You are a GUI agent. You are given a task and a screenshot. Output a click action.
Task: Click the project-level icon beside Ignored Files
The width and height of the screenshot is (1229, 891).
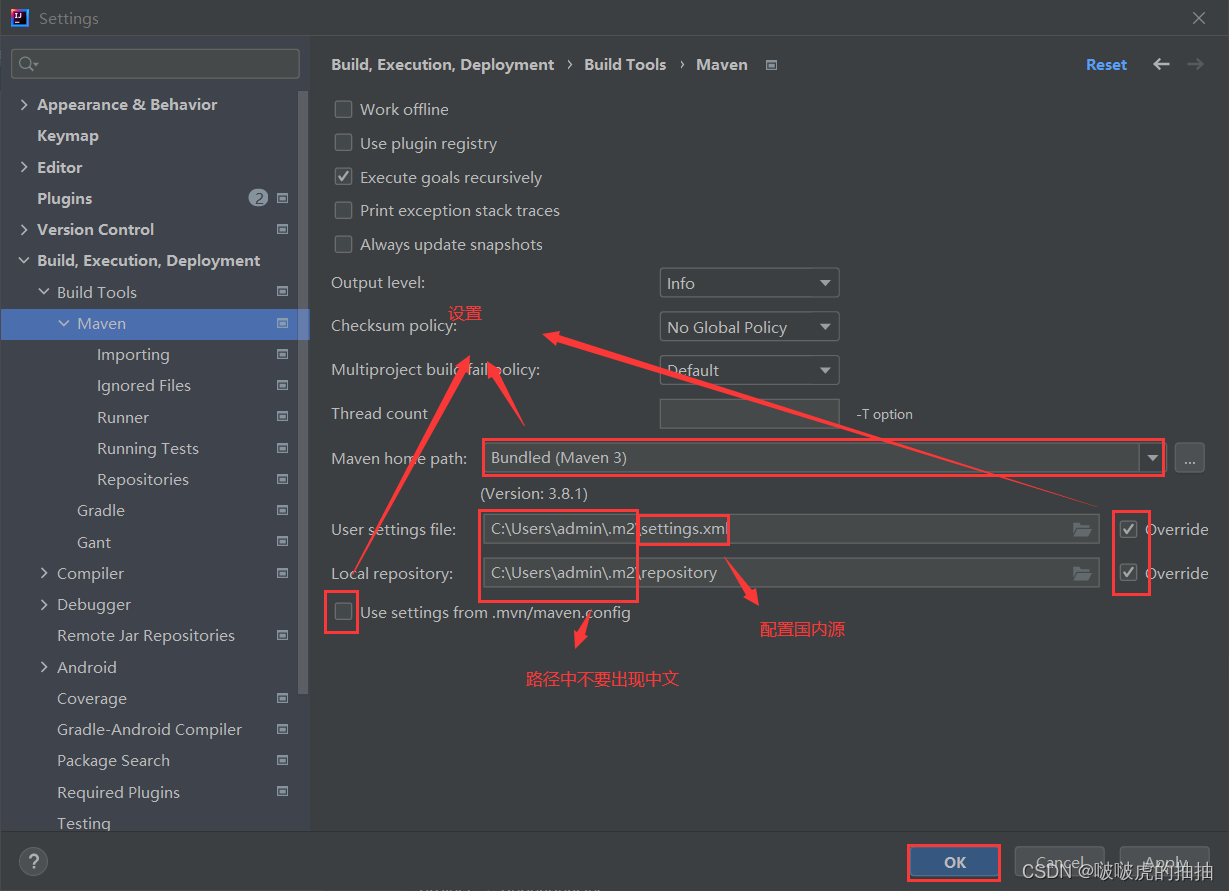[x=282, y=385]
